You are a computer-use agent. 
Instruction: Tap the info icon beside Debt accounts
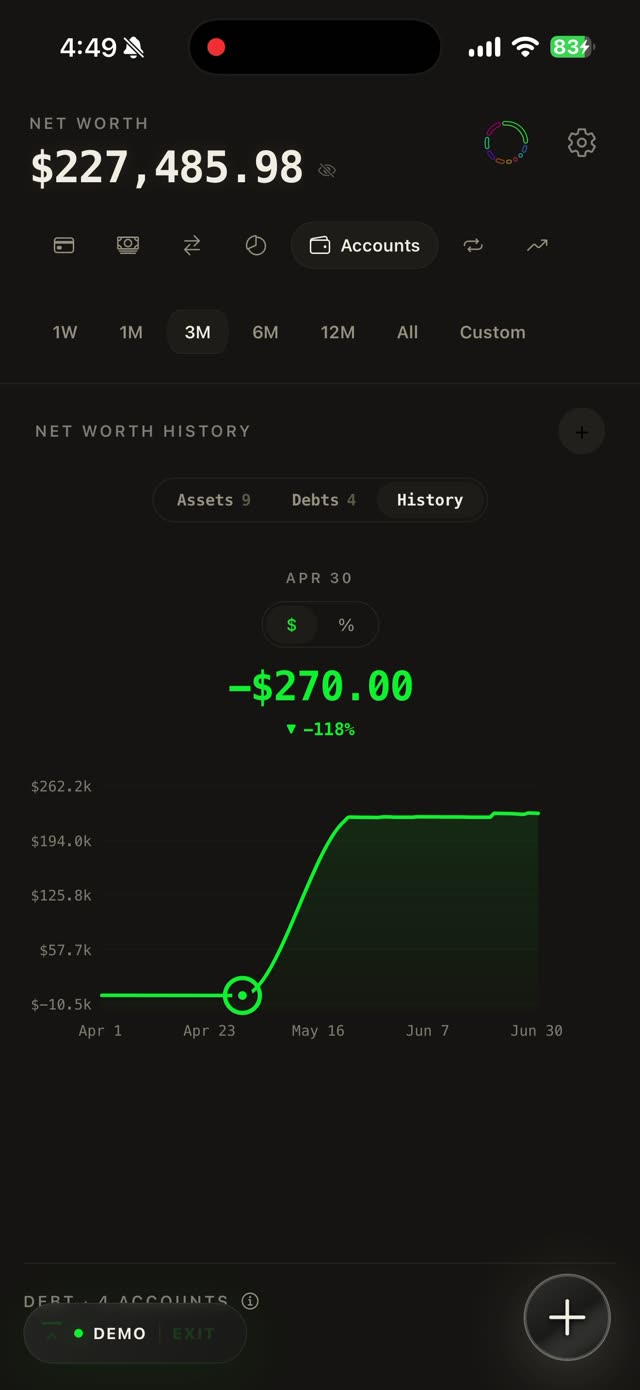tap(250, 1301)
